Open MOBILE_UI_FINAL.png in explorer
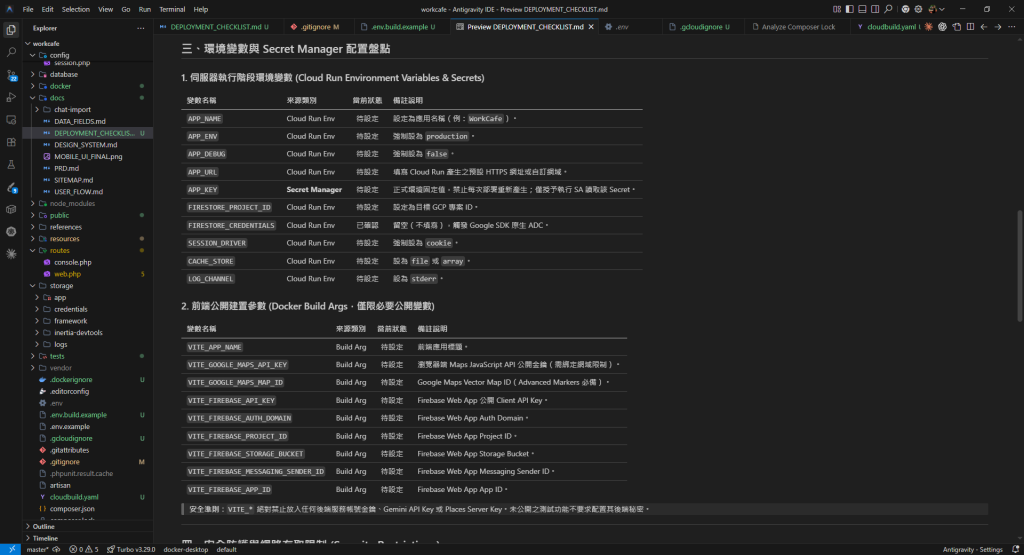1024x555 pixels. point(88,157)
